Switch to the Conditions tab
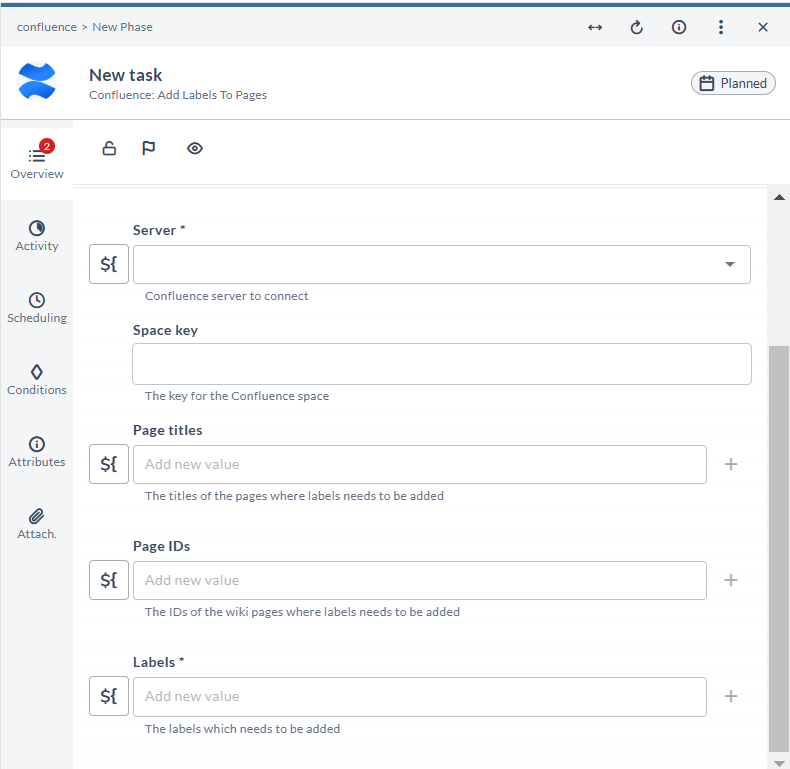790x769 pixels. [x=37, y=380]
